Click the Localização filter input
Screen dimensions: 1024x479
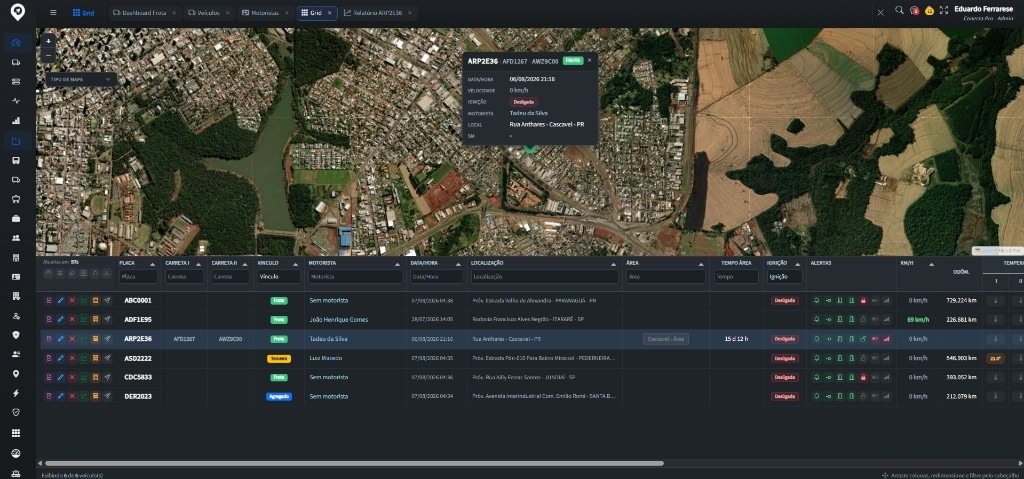544,277
